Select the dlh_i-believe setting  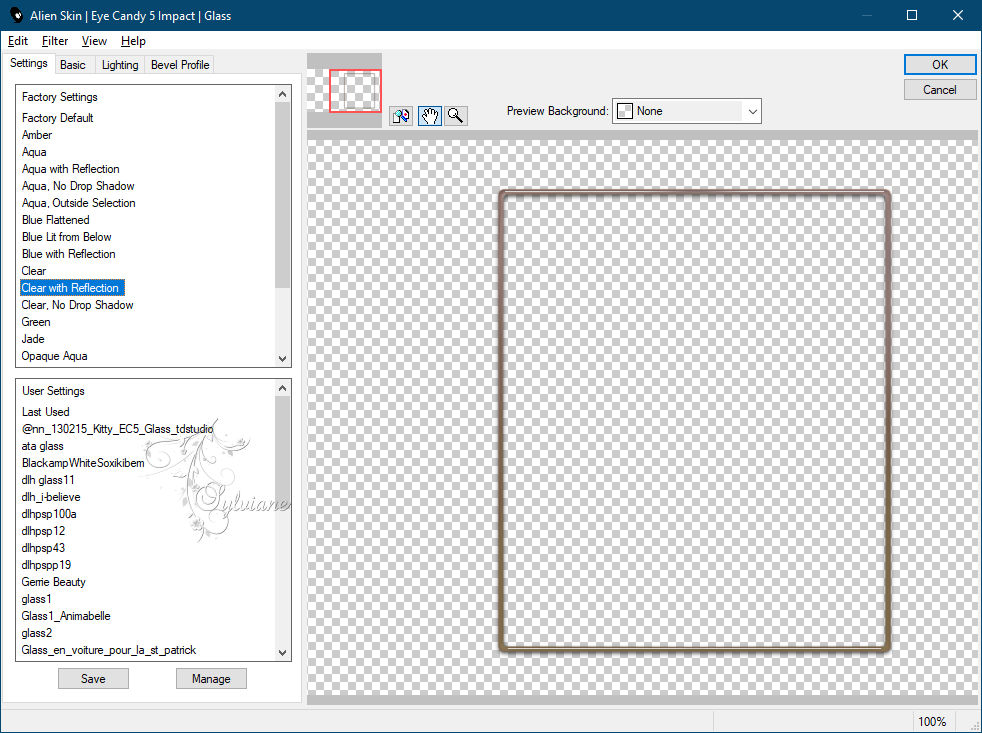pyautogui.click(x=51, y=497)
